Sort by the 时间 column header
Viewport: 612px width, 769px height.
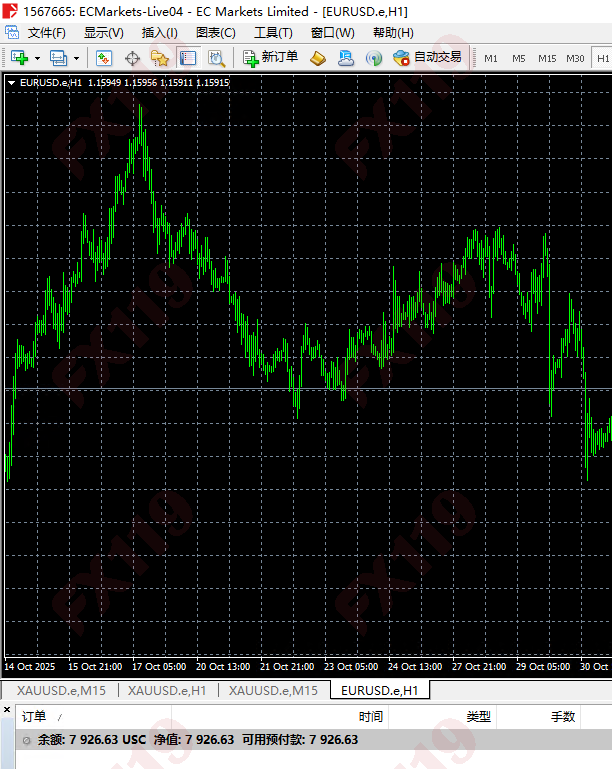(371, 716)
